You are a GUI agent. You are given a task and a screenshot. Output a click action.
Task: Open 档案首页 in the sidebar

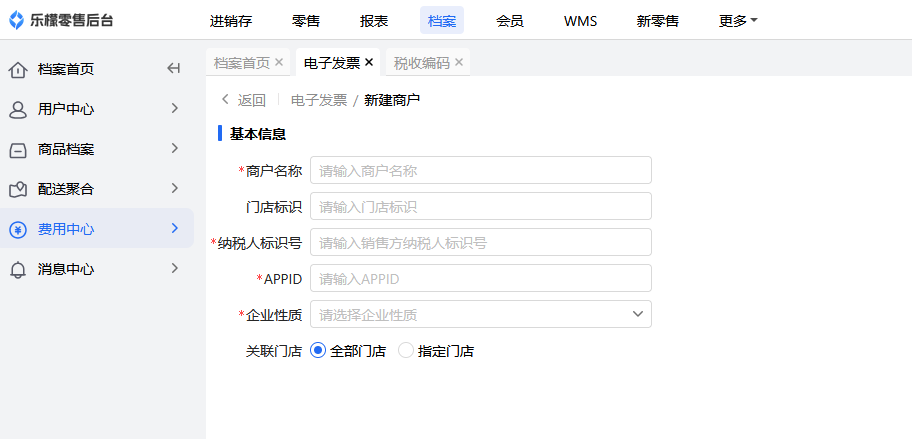point(66,70)
